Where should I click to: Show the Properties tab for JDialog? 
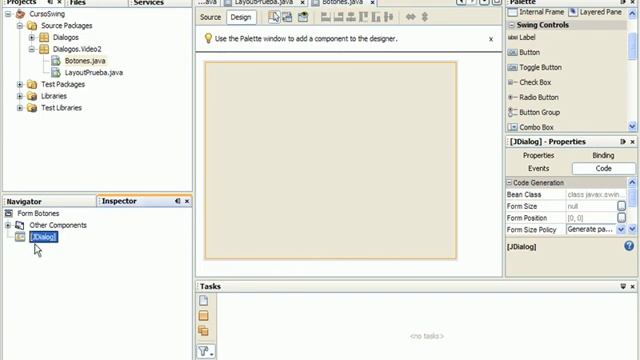tap(538, 156)
